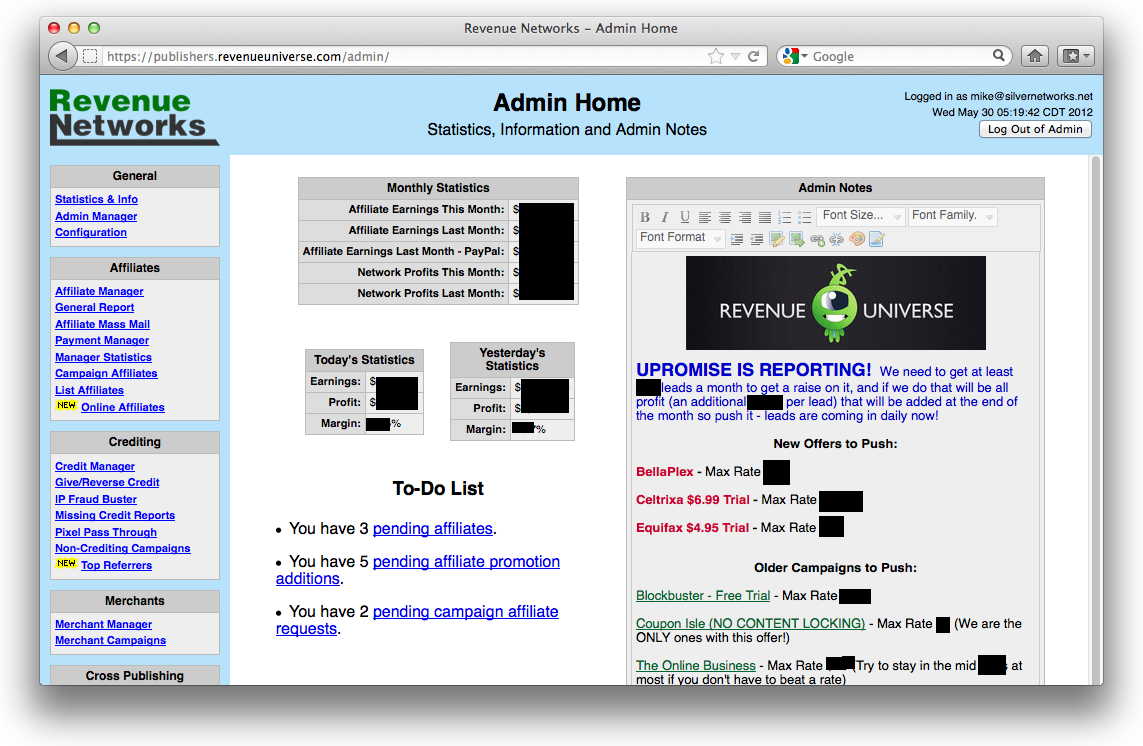Open Pixel Pass Through link
Image resolution: width=1143 pixels, height=746 pixels.
(106, 532)
